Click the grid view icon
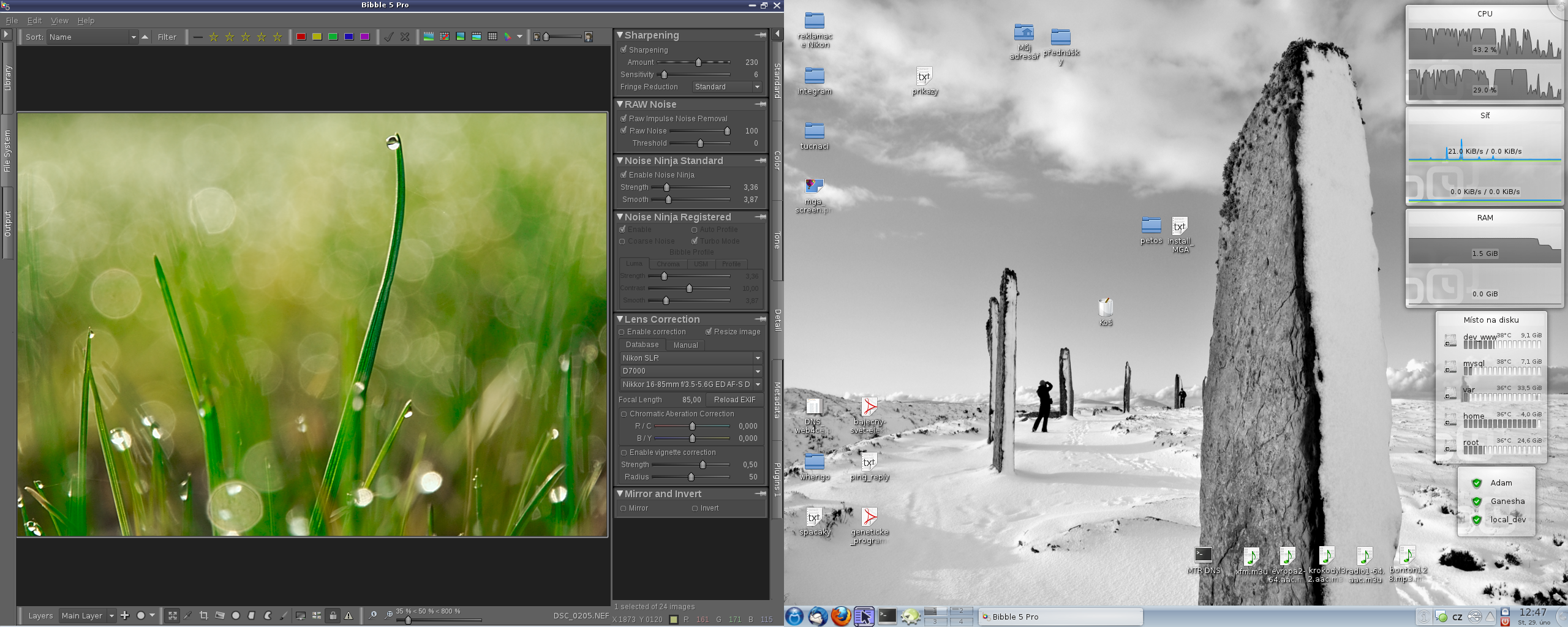 pos(492,37)
